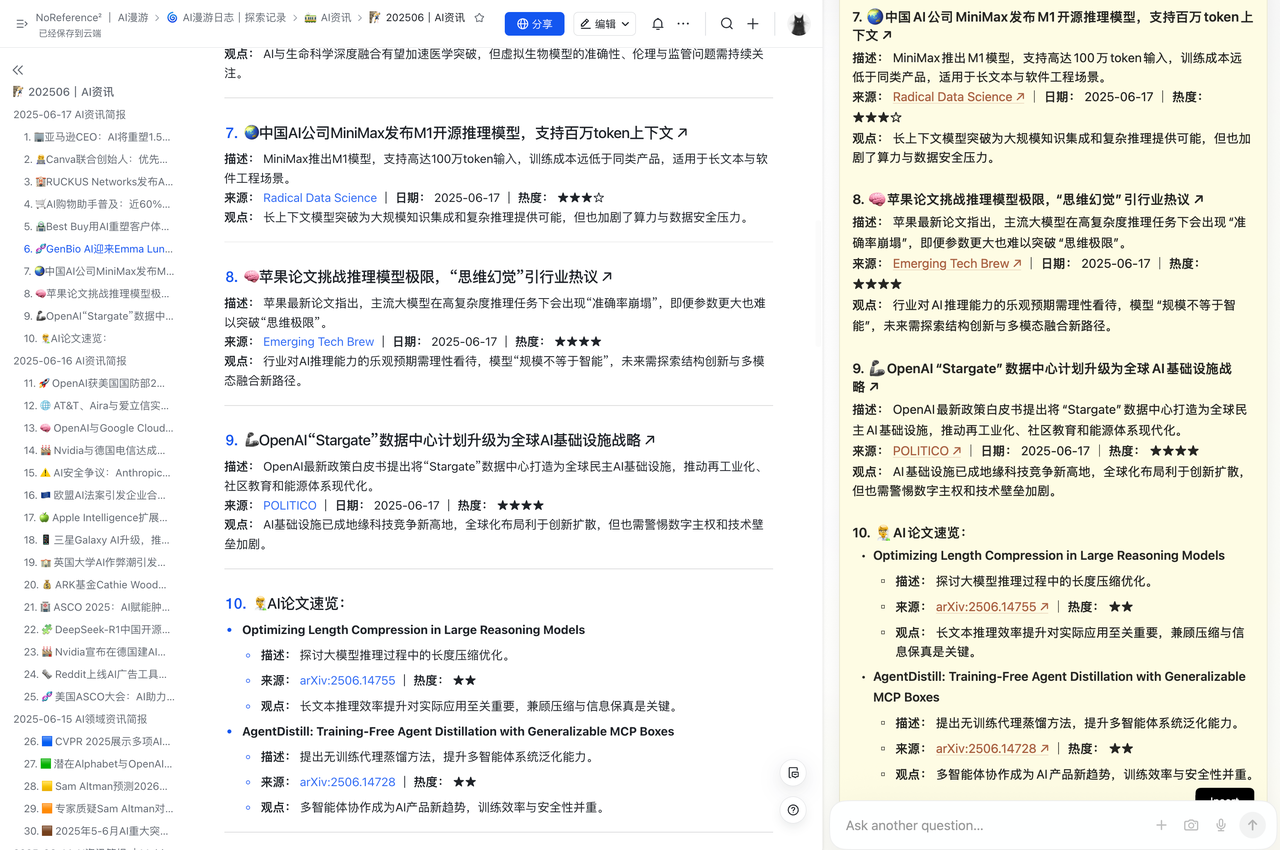Screen dimensions: 1280x850
Task: Open arXiv:2506.14728 link in document
Action: pyautogui.click(x=348, y=782)
